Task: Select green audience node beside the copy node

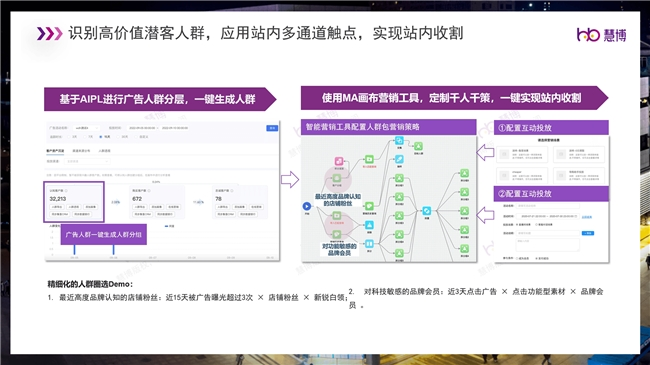Action: click(418, 146)
